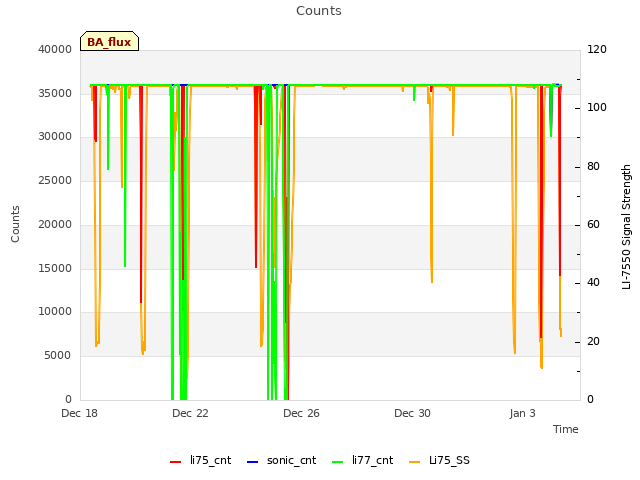Click the Dec 22 x-axis label
Screen dimensions: 640x480
point(190,413)
